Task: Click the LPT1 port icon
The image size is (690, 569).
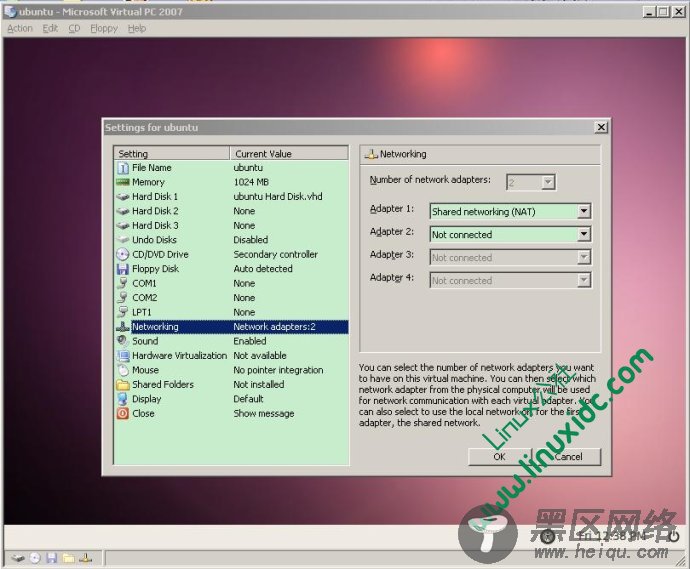Action: click(x=123, y=312)
